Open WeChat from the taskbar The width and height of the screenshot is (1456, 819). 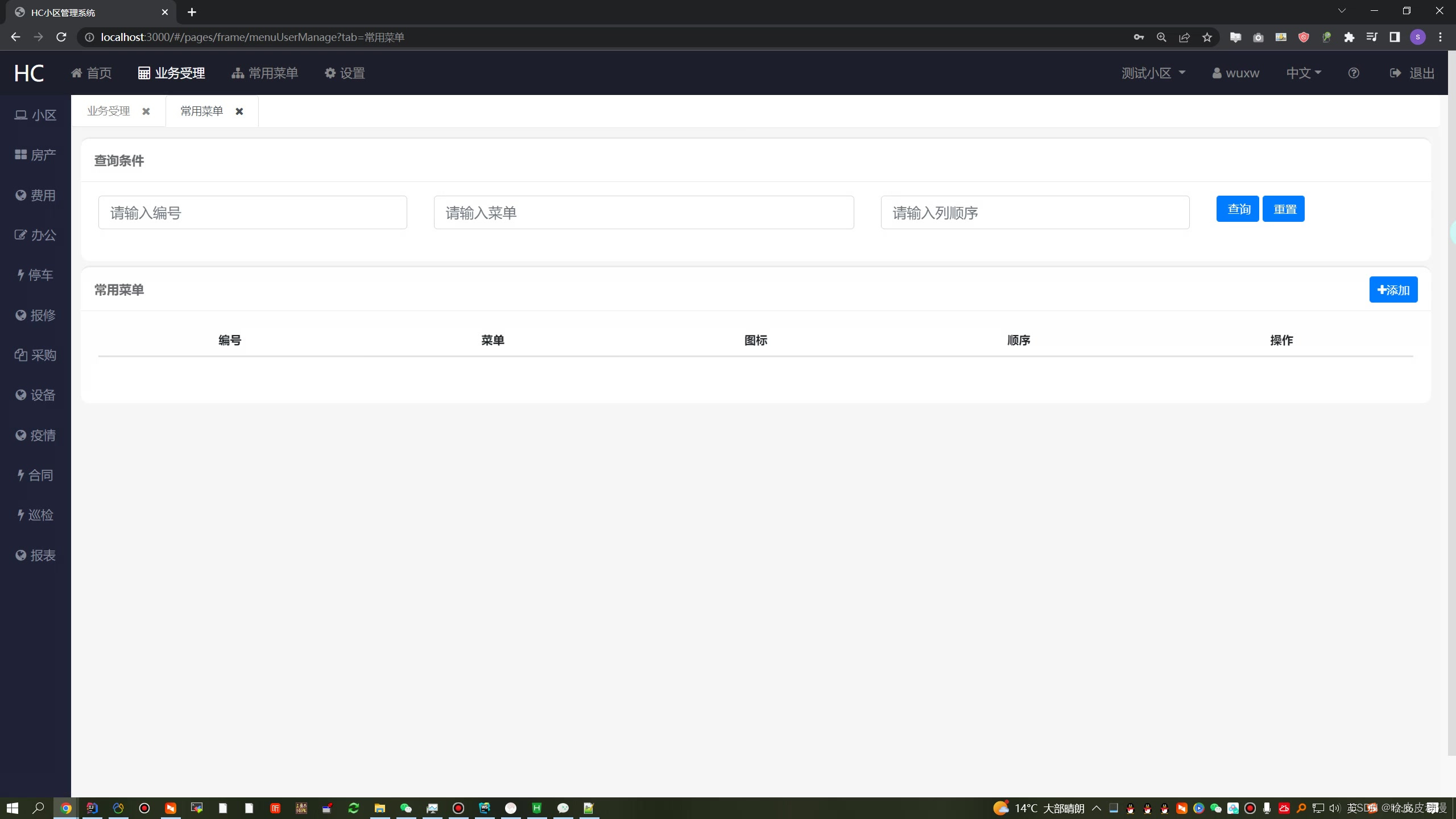[406, 808]
